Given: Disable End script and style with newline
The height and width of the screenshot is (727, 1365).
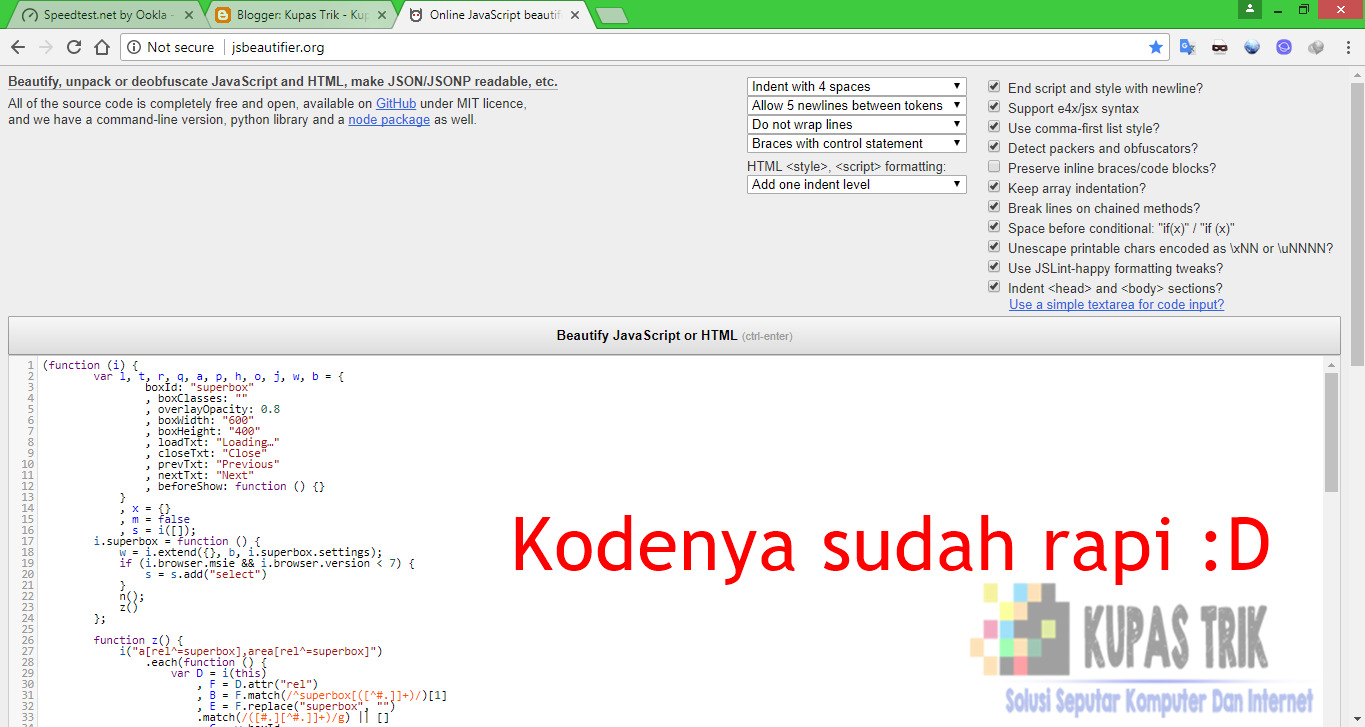Looking at the screenshot, I should pyautogui.click(x=993, y=86).
